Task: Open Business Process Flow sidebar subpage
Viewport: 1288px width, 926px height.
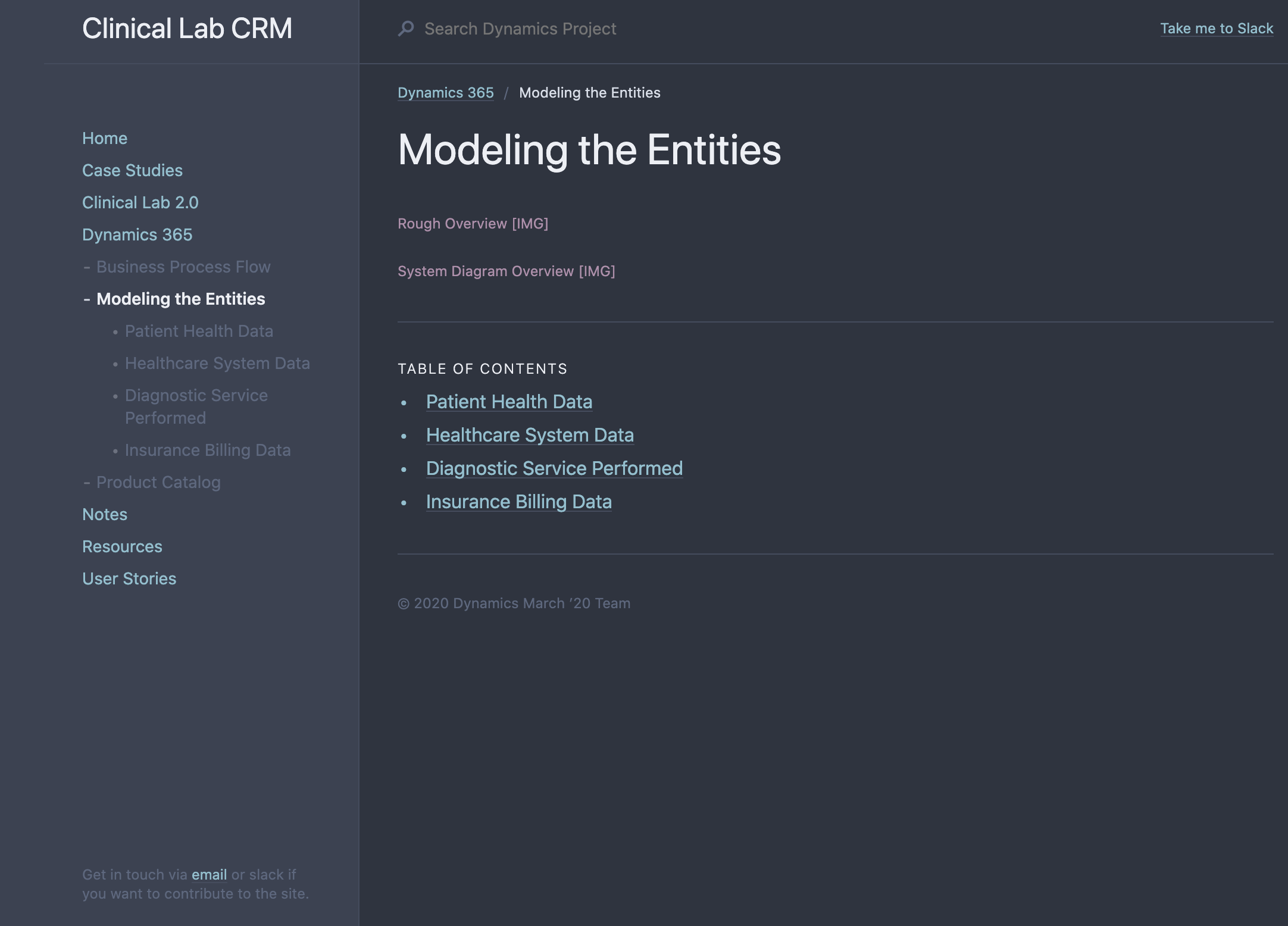Action: (183, 267)
